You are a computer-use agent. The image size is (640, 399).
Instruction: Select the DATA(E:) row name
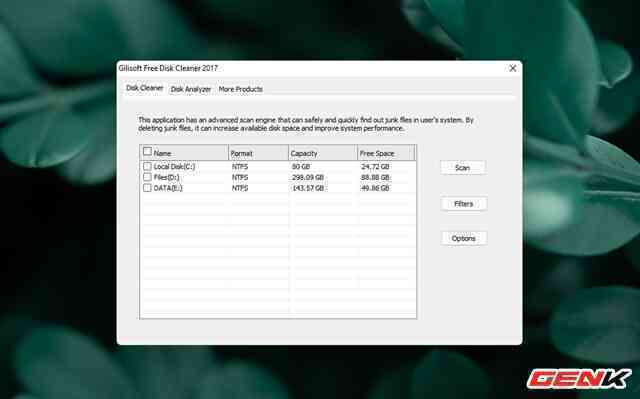coord(168,188)
